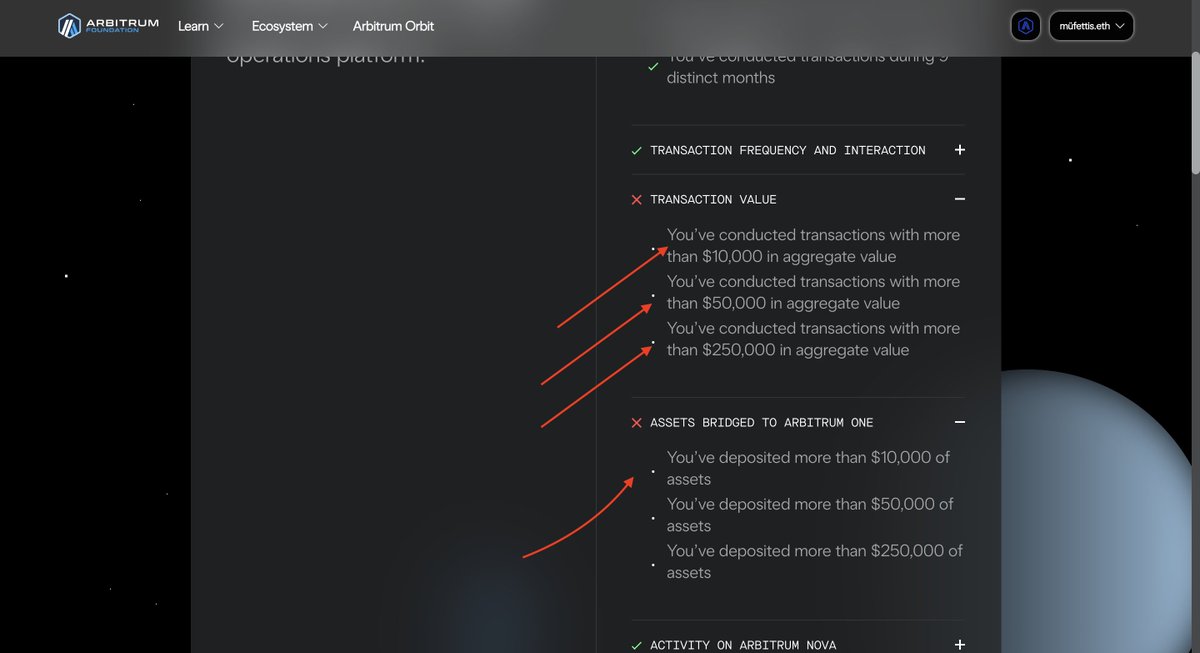Click deposited more than $50,000 criterion

pos(810,515)
